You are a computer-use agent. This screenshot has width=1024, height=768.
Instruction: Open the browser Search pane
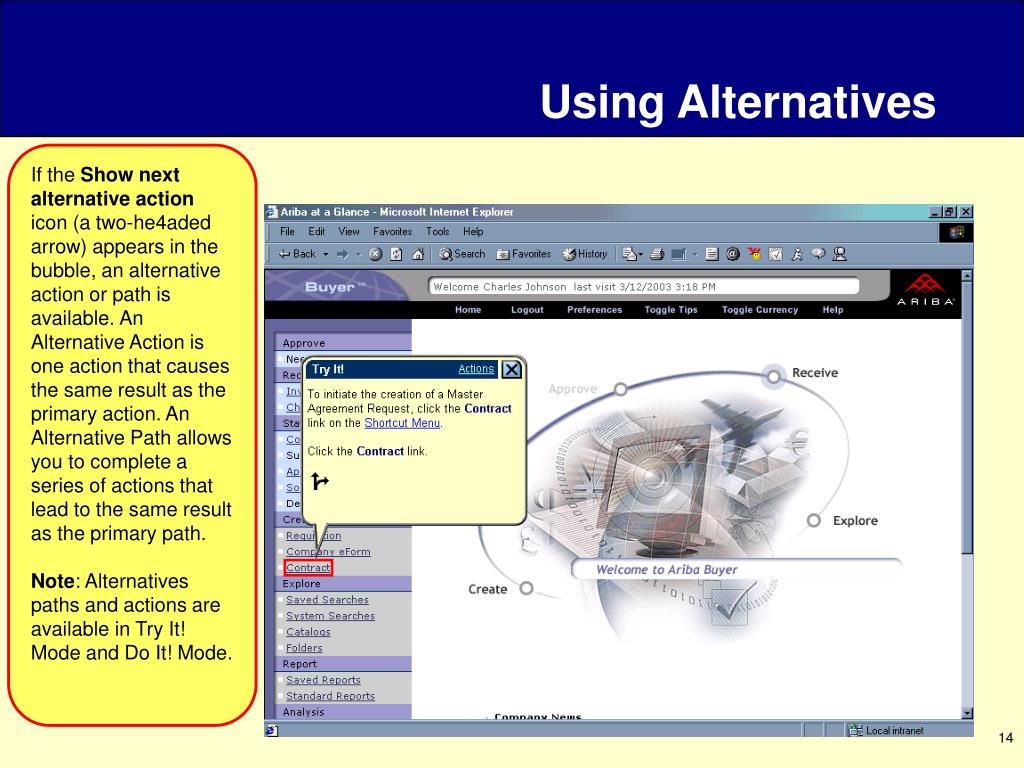tap(462, 254)
